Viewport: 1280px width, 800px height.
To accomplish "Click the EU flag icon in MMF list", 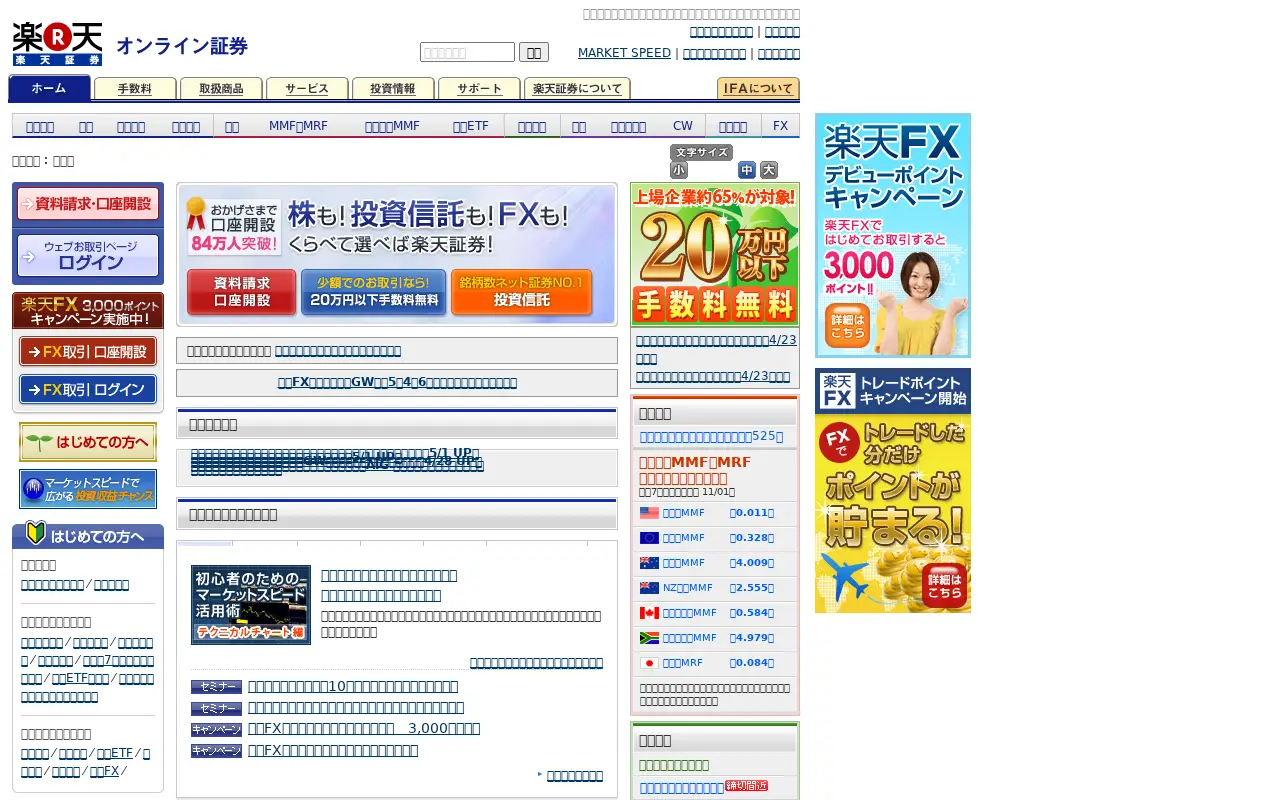I will coord(649,538).
